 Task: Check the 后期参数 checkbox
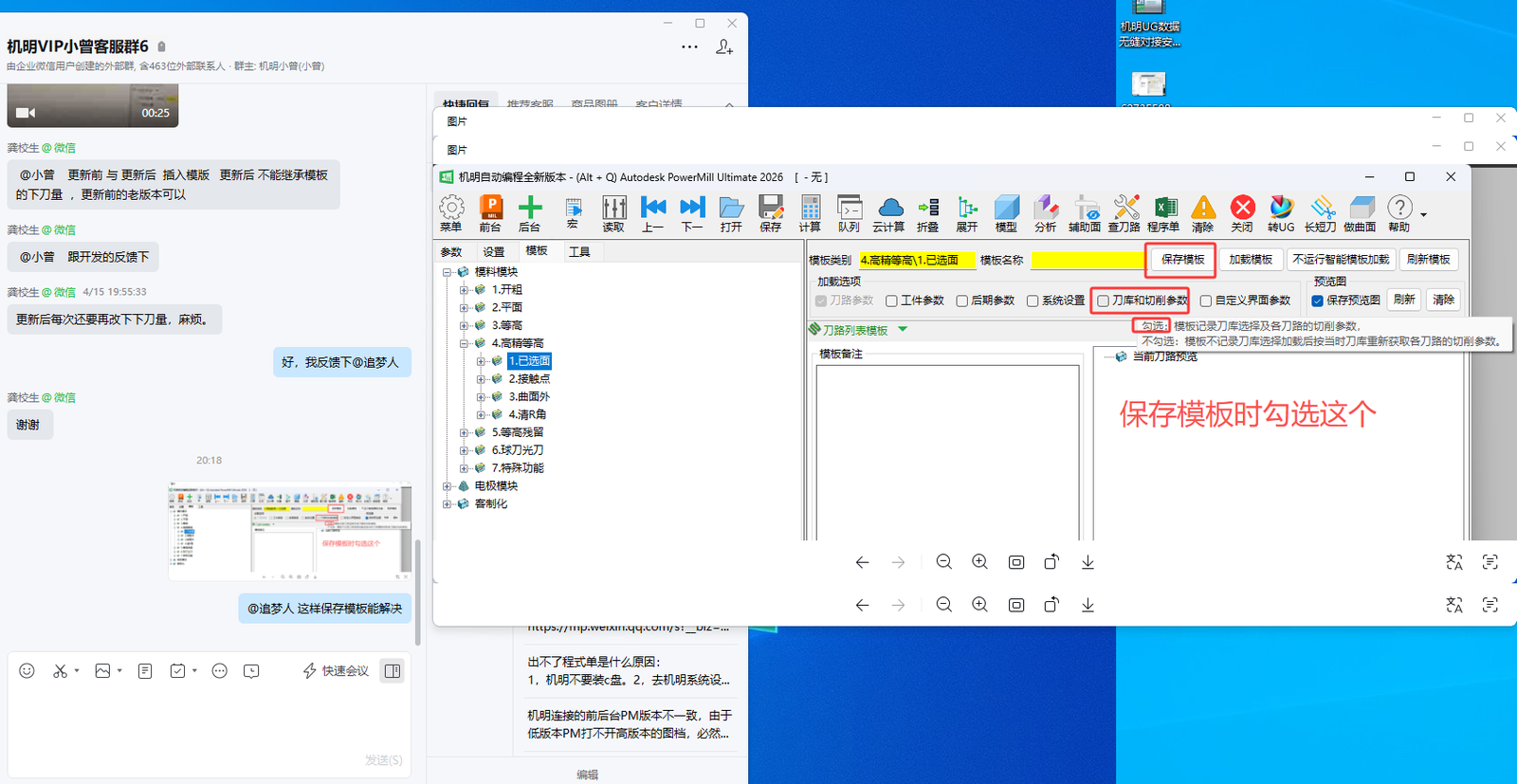[962, 301]
